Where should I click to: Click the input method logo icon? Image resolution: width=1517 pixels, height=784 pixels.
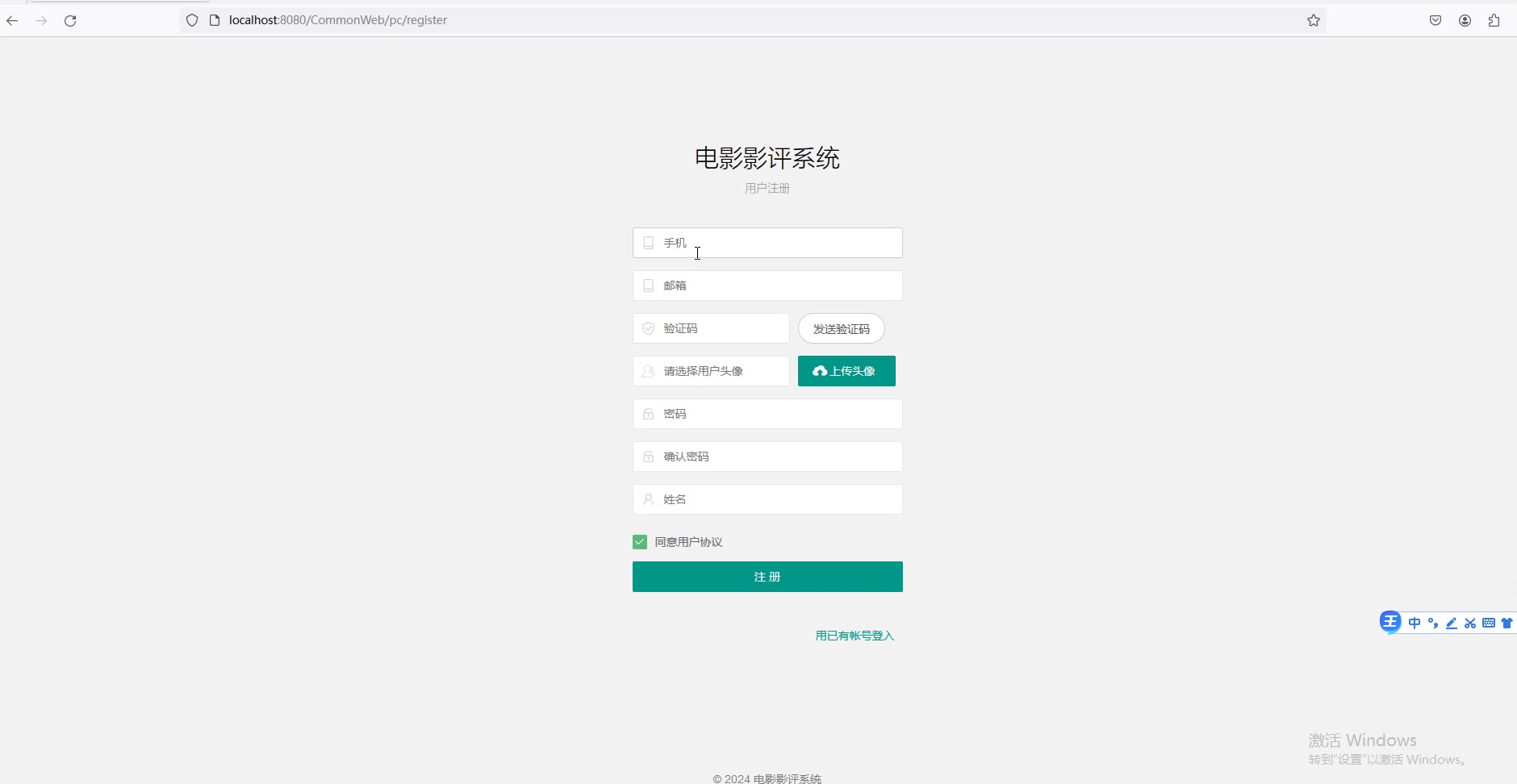pos(1390,622)
